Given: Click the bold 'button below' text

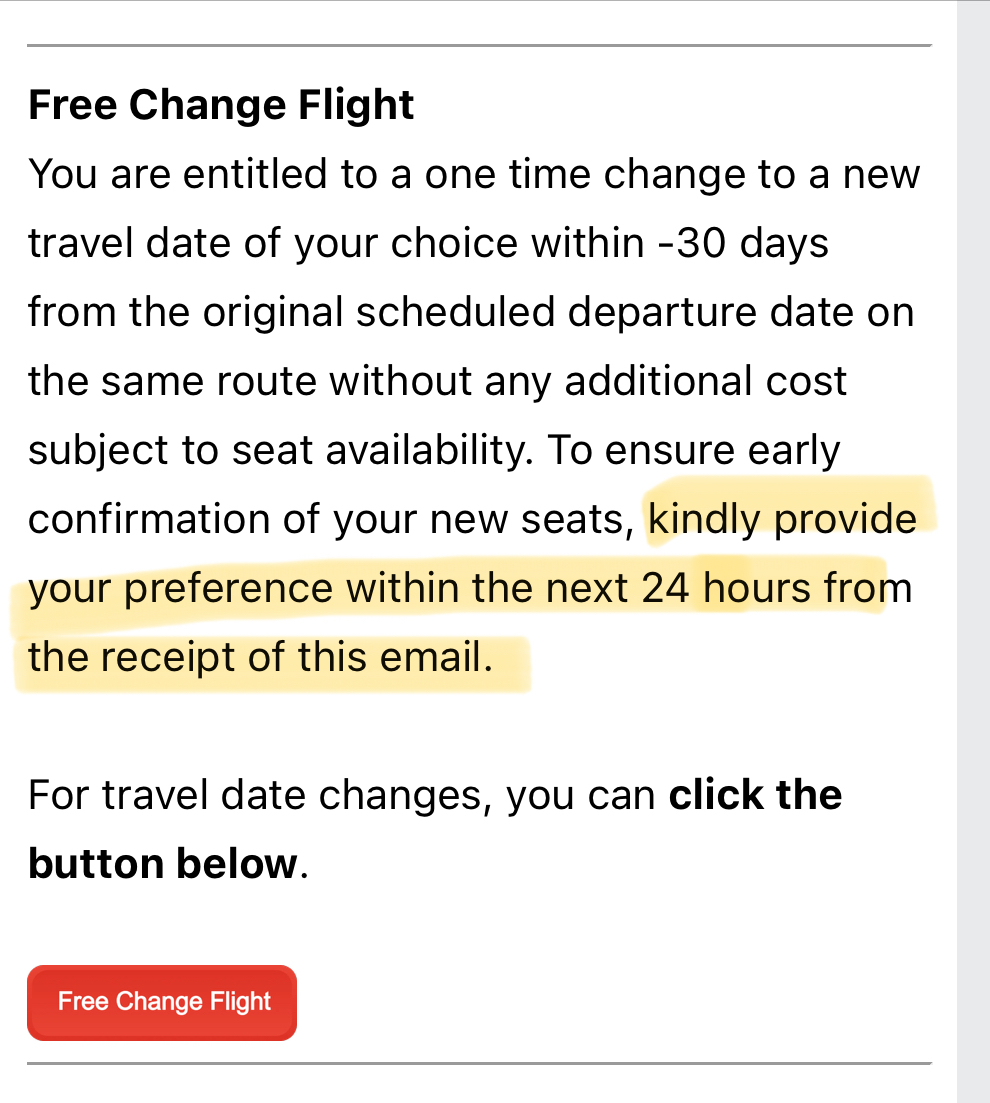Looking at the screenshot, I should tap(163, 864).
